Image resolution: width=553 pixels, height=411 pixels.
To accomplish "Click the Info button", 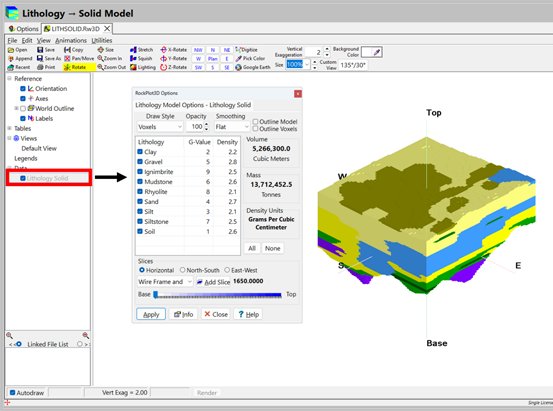I will click(184, 314).
